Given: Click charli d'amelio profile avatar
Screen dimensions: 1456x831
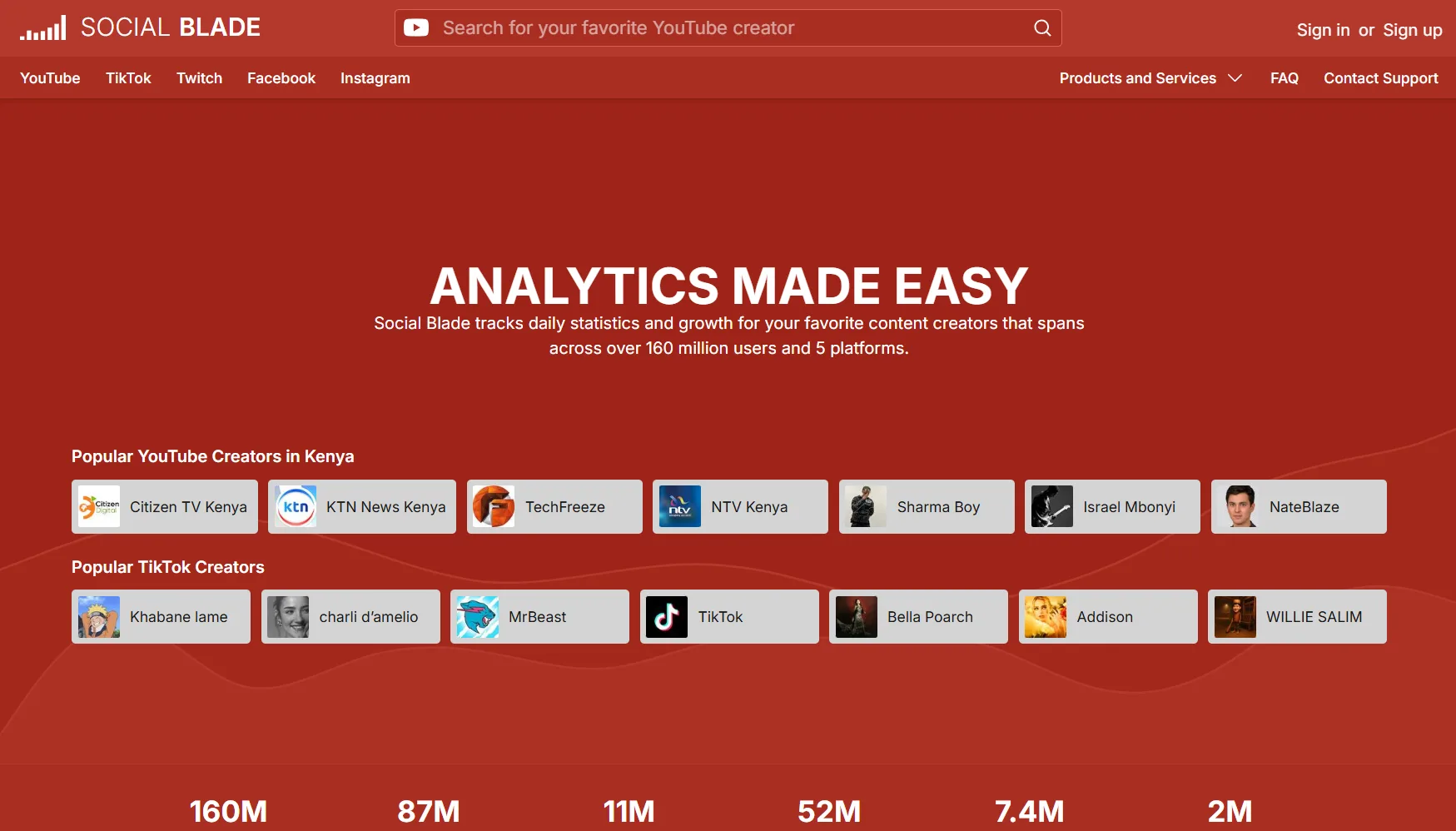Looking at the screenshot, I should 288,617.
